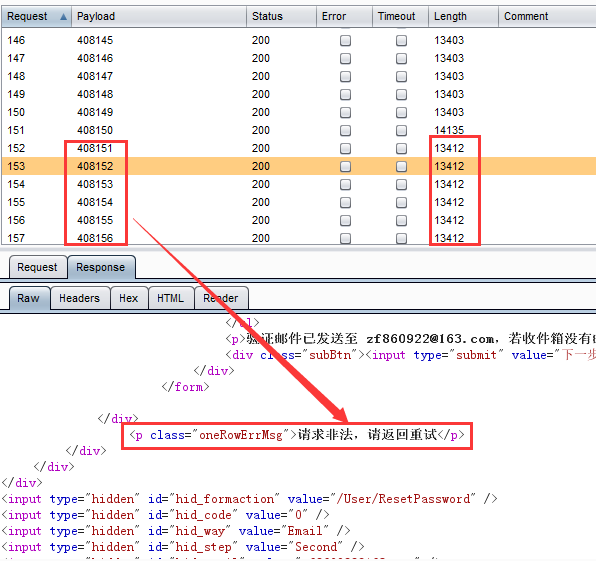596x561 pixels.
Task: Click the closing form tag line
Action: (185, 387)
